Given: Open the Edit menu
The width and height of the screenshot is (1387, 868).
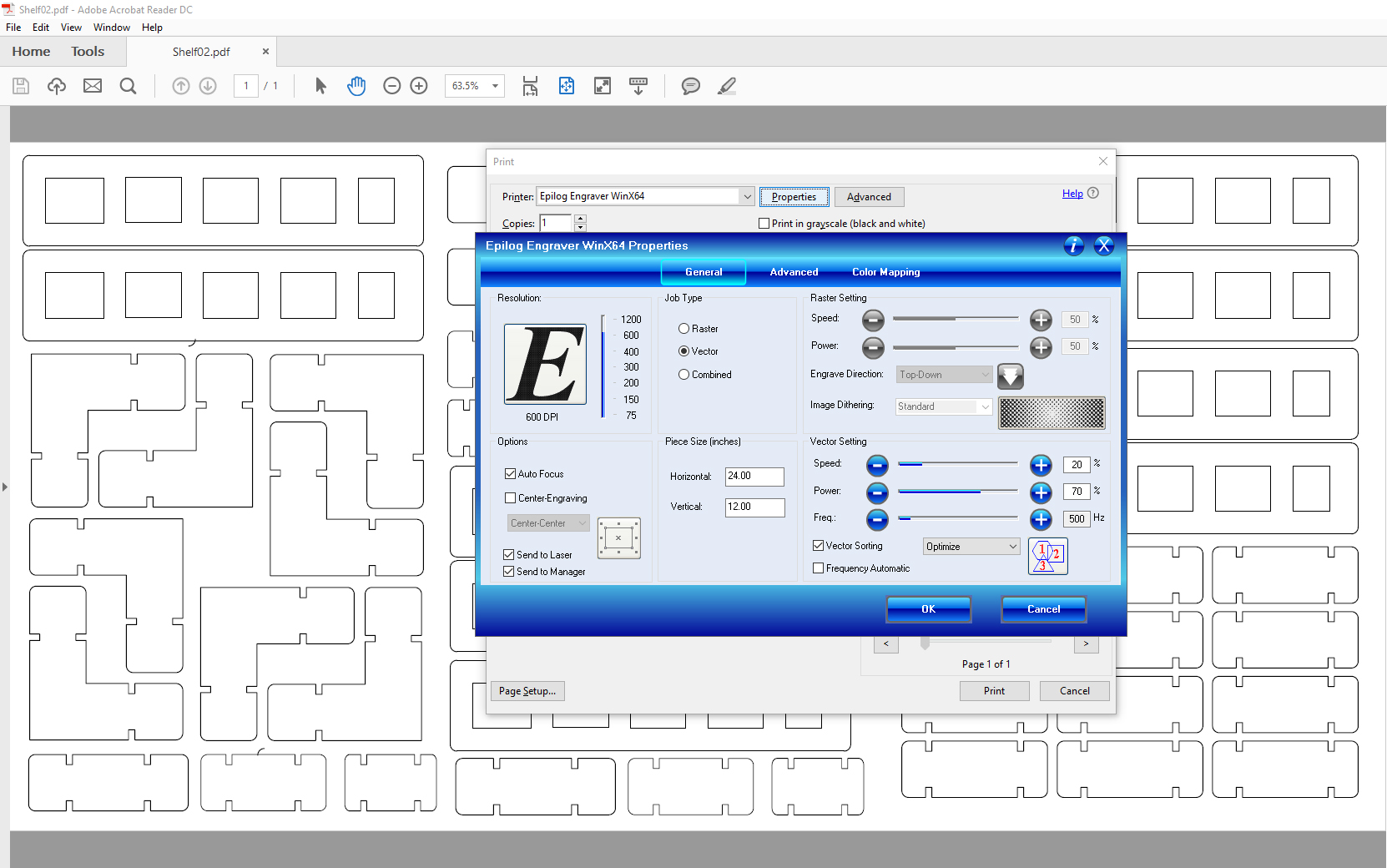Looking at the screenshot, I should click(41, 28).
